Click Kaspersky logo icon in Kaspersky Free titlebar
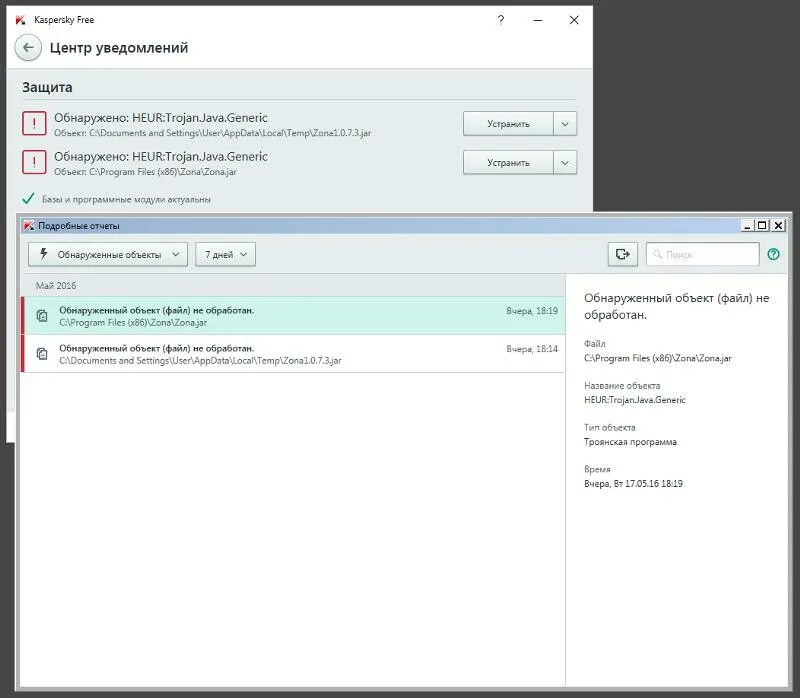 20,20
